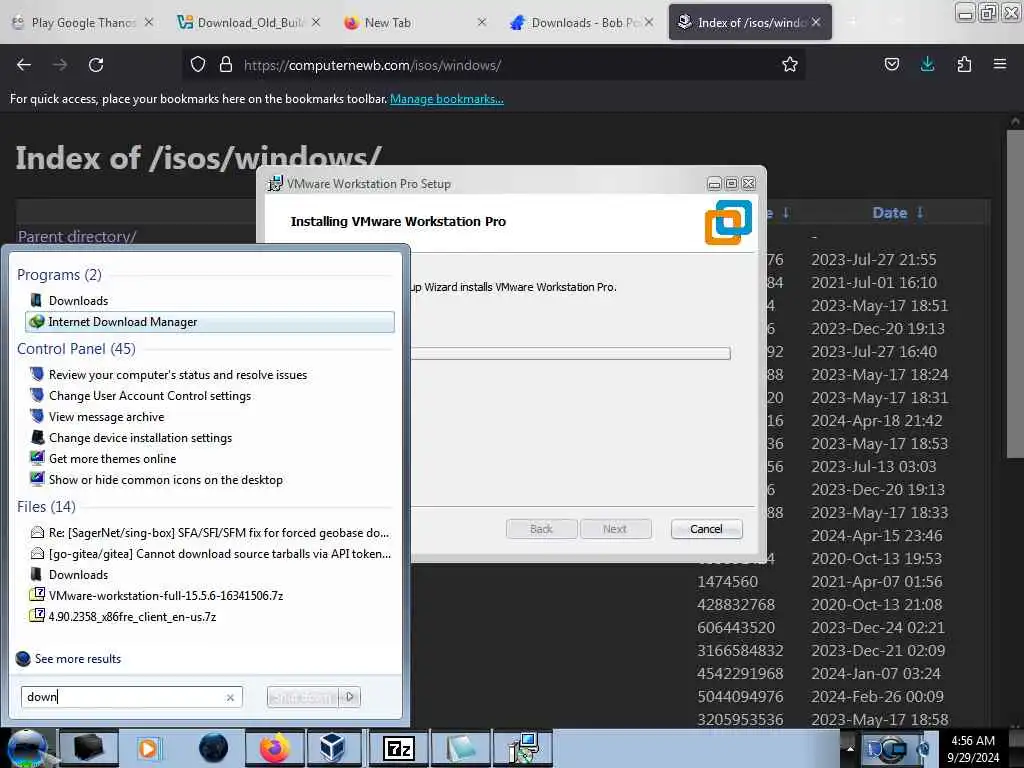The height and width of the screenshot is (768, 1024).
Task: Open the media player taskbar icon
Action: [149, 748]
